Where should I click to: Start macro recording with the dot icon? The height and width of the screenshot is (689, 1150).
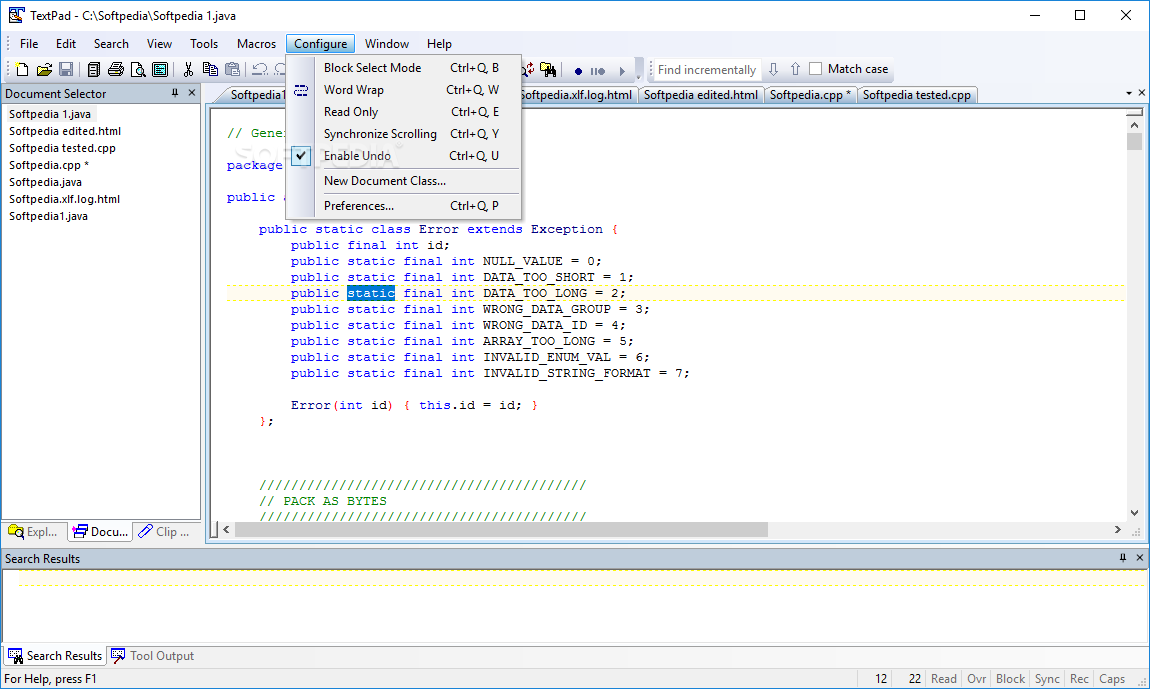(x=578, y=71)
